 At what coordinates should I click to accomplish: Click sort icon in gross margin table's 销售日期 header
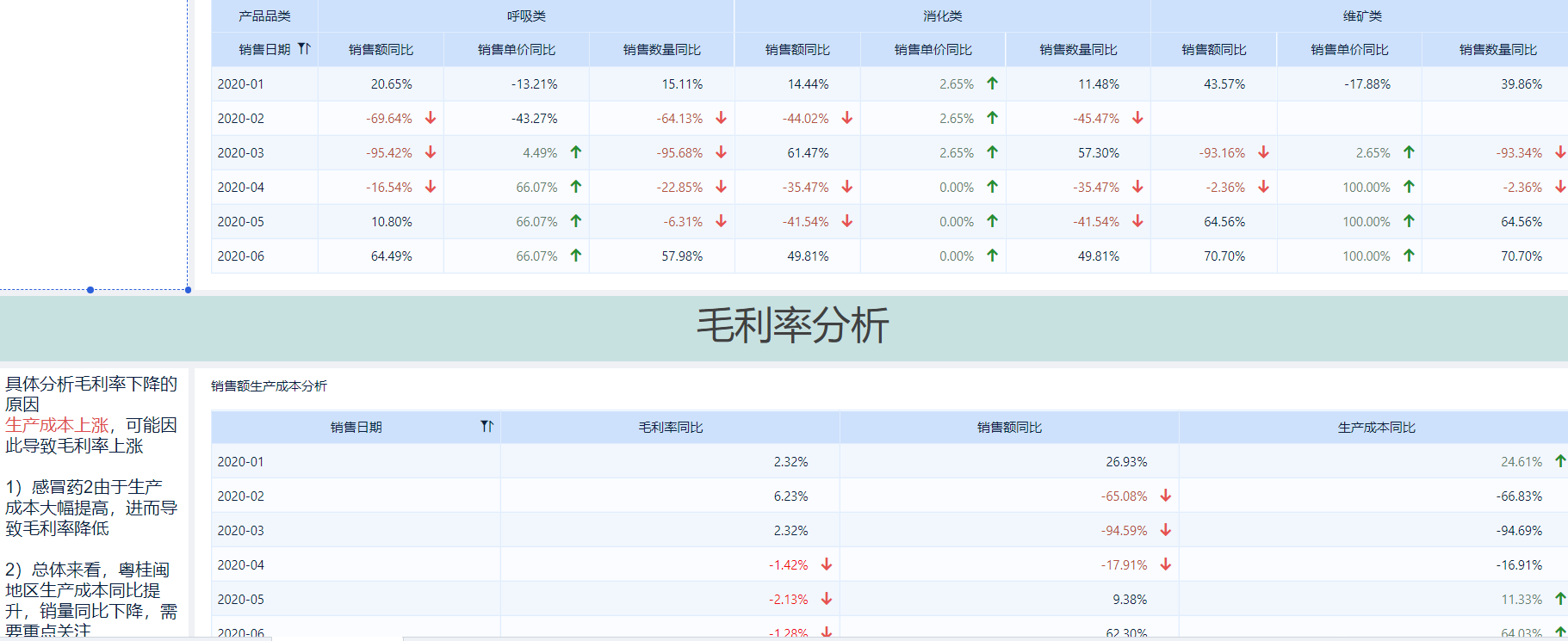click(x=487, y=427)
